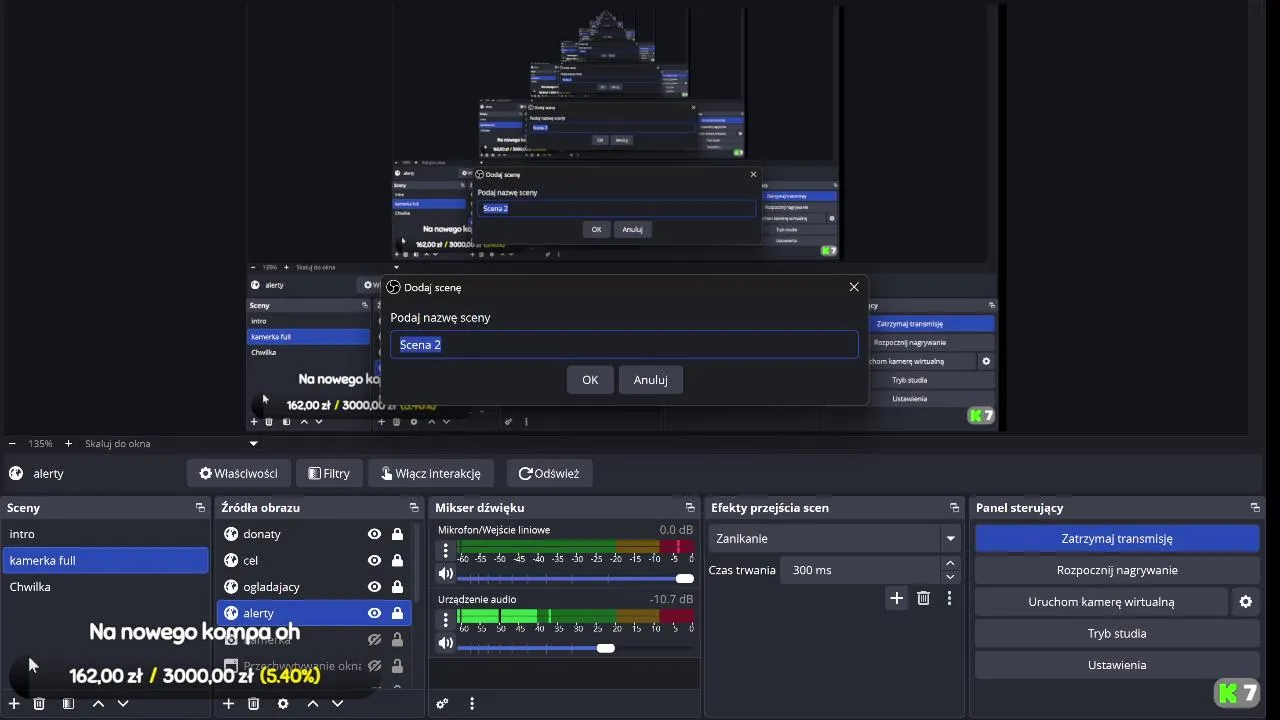1280x720 pixels.
Task: Open source properties gear in the Źródła obrazu toolbar
Action: click(283, 704)
